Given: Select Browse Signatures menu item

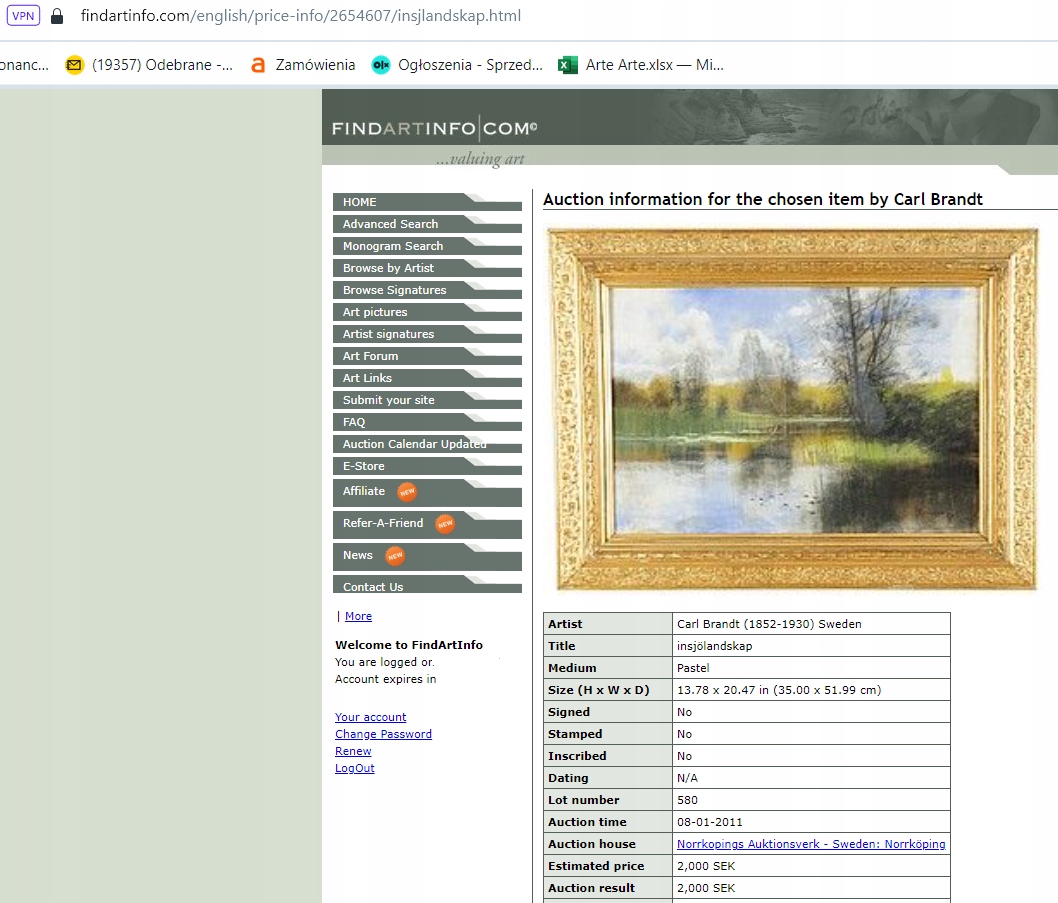Looking at the screenshot, I should click(427, 290).
